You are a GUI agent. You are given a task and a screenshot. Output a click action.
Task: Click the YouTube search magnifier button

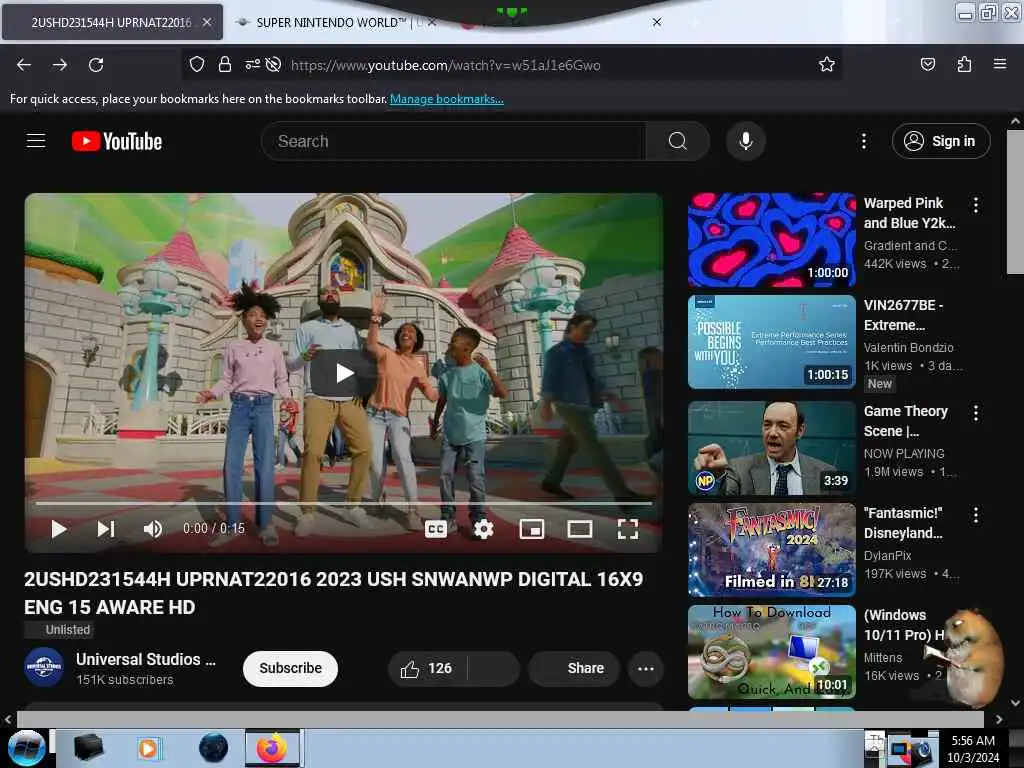677,141
